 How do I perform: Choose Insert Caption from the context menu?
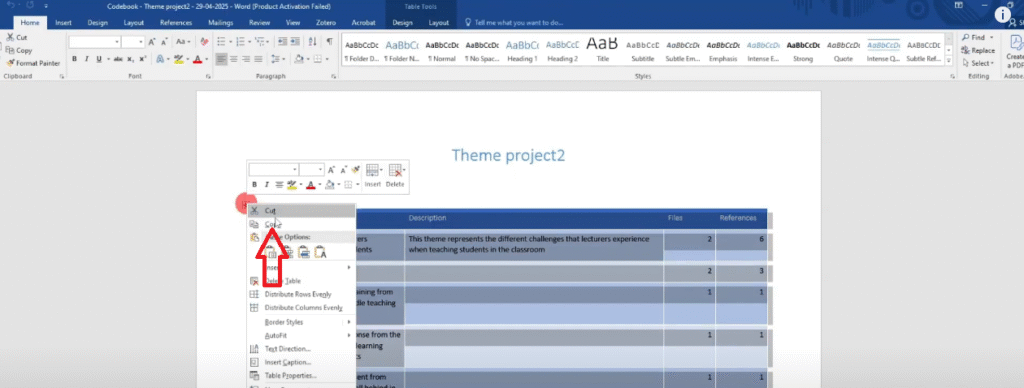[x=301, y=362]
